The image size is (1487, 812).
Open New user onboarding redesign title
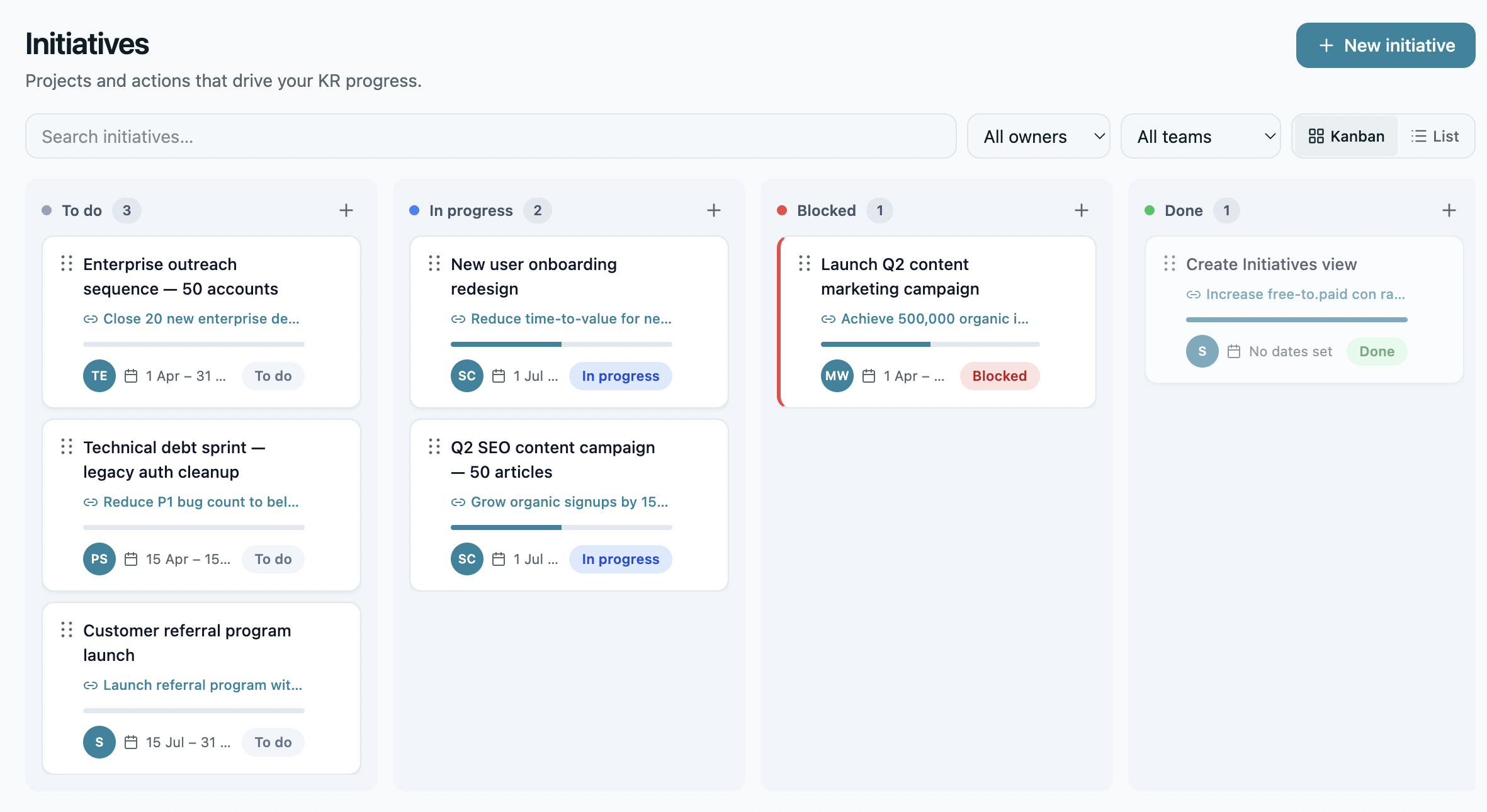pos(534,276)
